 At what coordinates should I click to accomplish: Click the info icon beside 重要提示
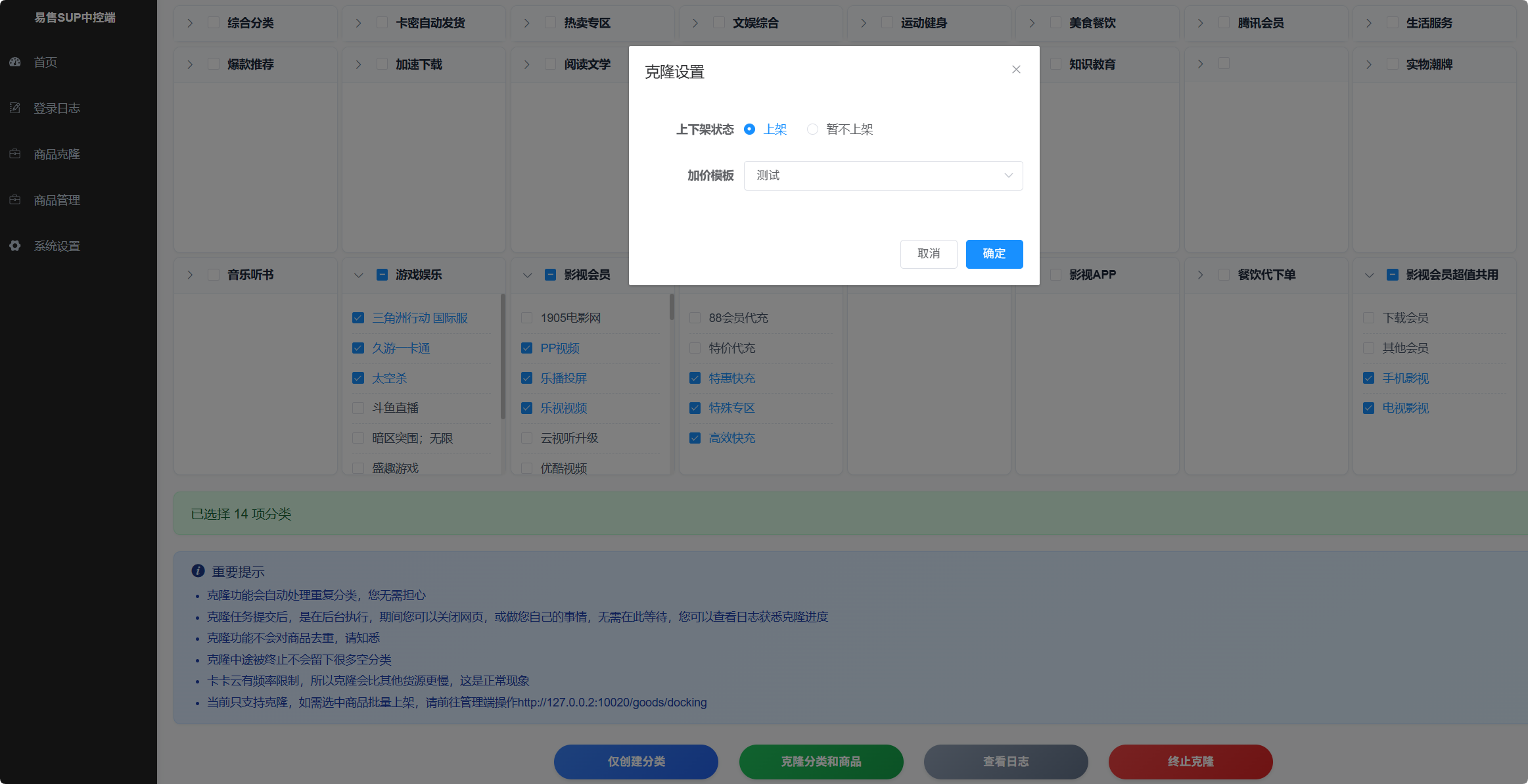pos(198,571)
